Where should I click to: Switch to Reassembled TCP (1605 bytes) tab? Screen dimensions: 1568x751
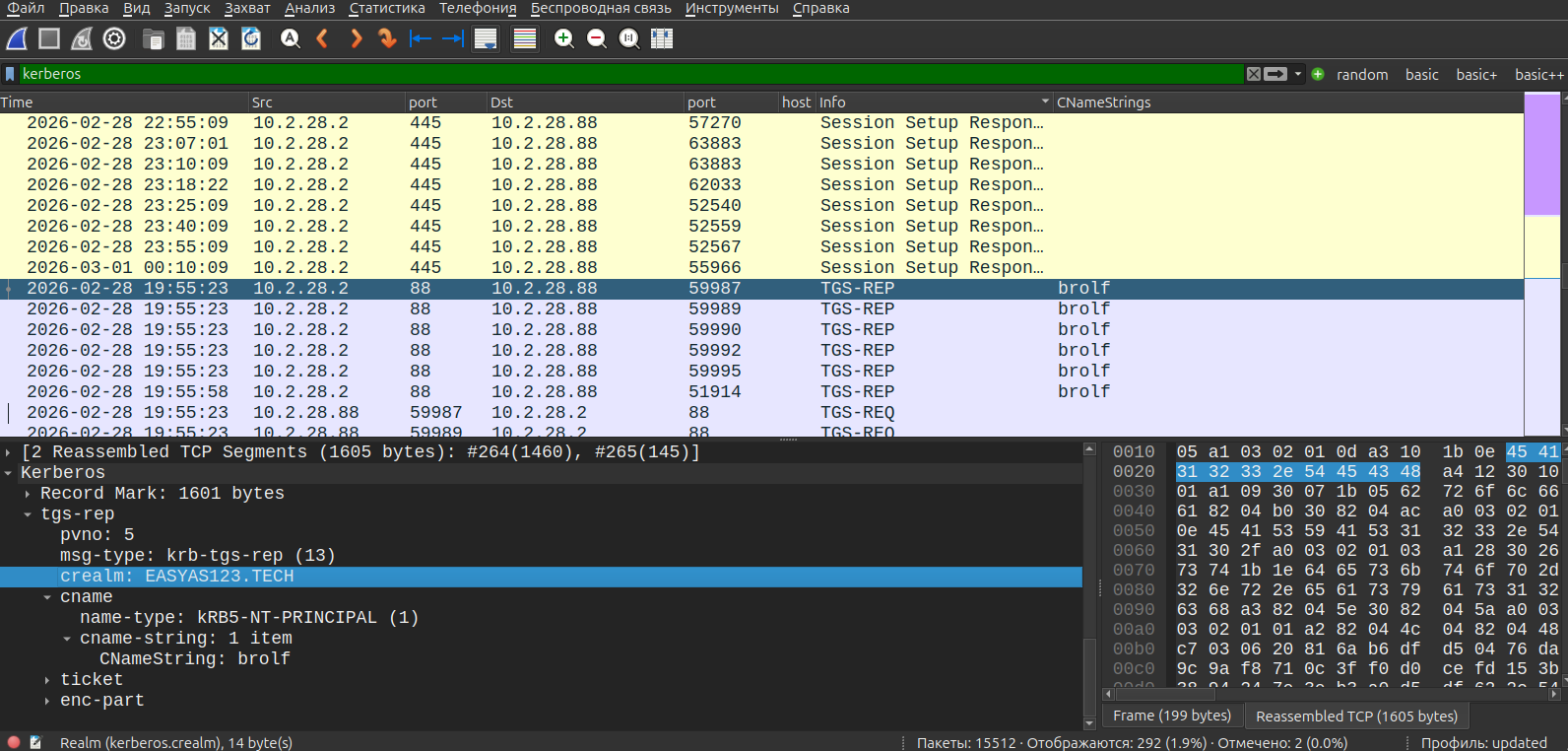[x=1356, y=716]
